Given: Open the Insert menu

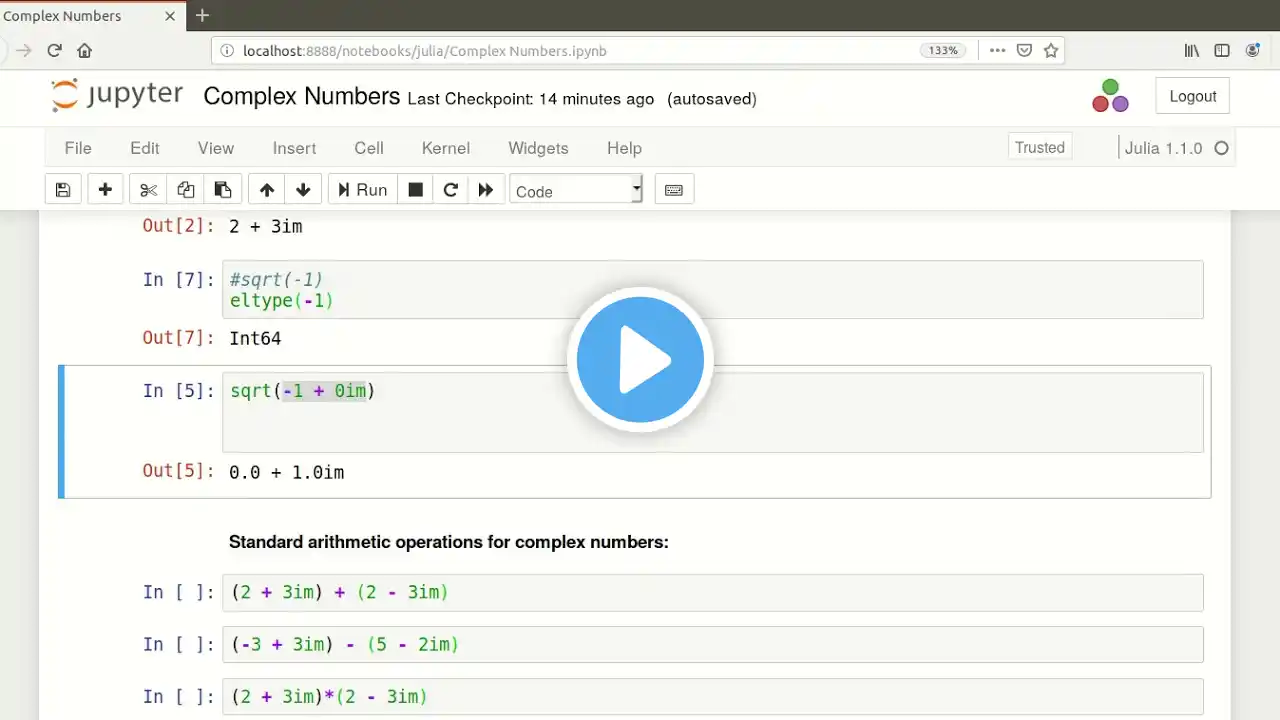Looking at the screenshot, I should (x=294, y=148).
